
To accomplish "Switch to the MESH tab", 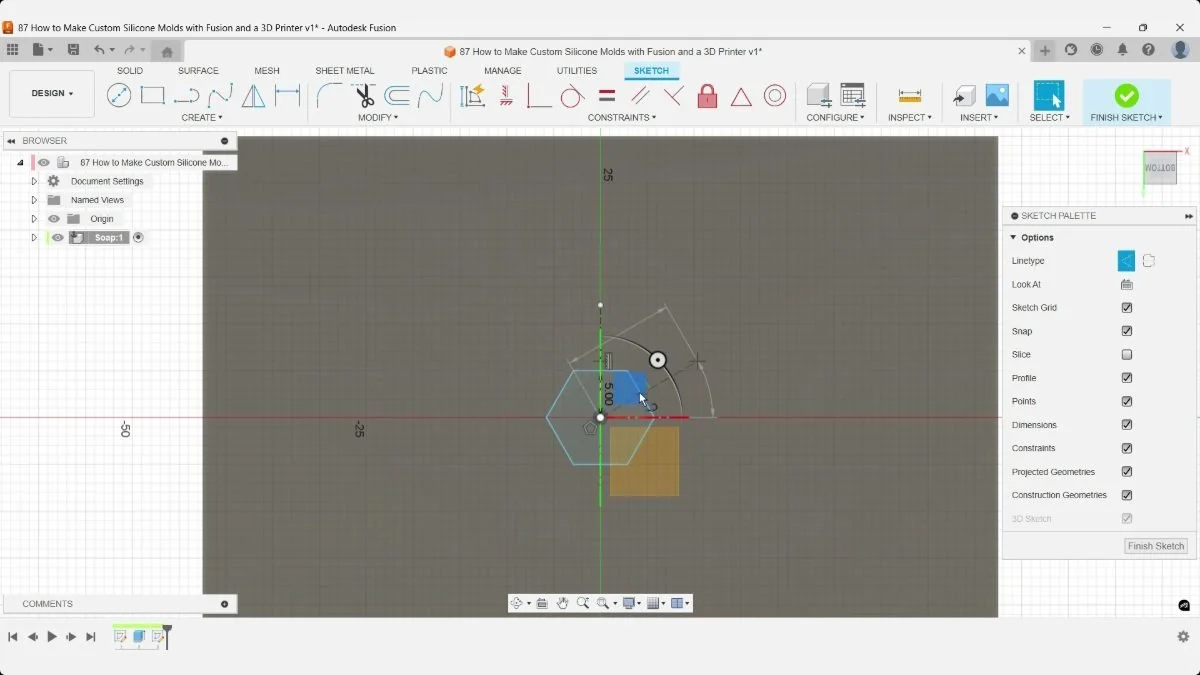I will pos(267,71).
